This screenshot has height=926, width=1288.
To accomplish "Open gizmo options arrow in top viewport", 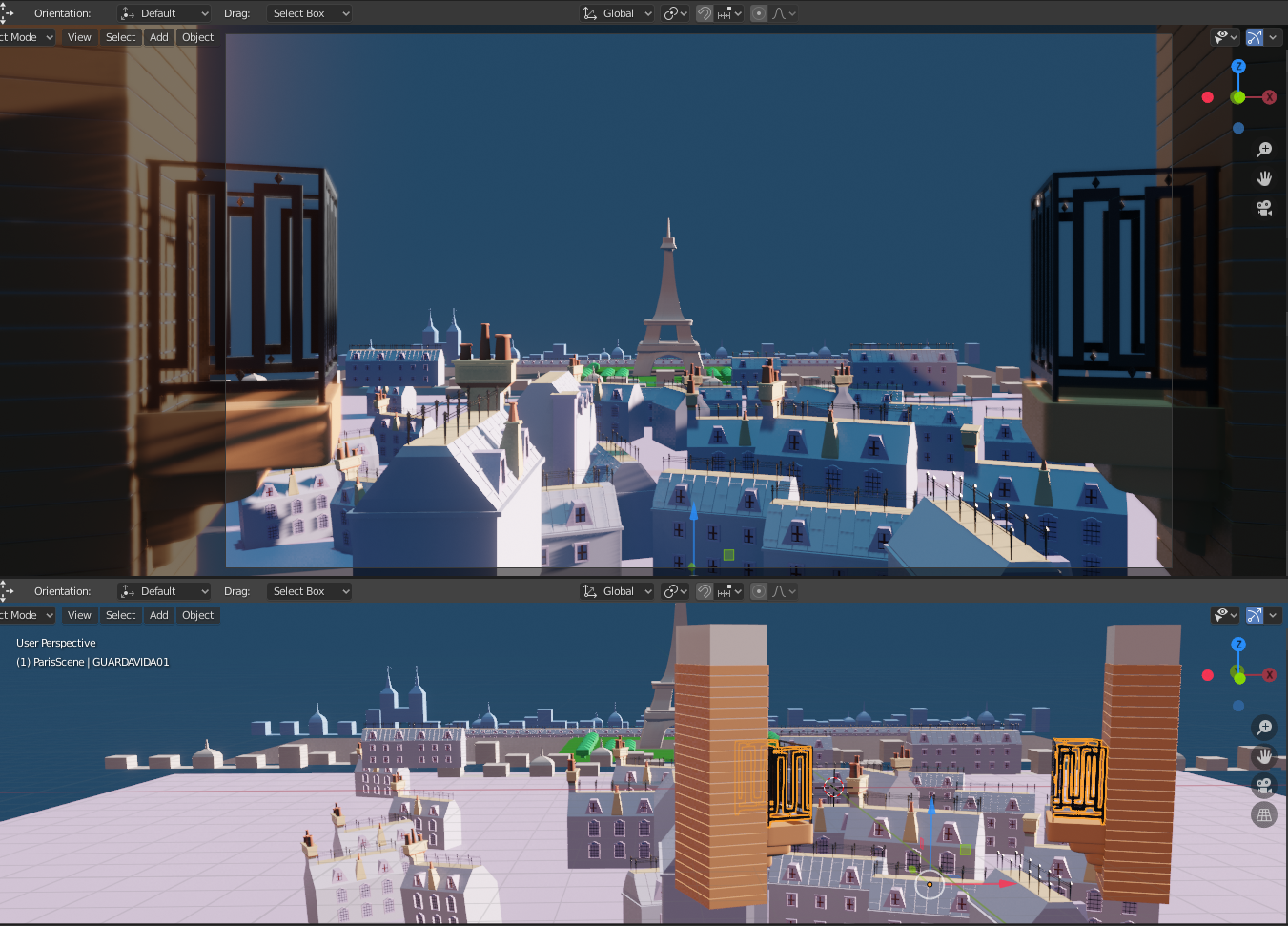I will click(1274, 37).
